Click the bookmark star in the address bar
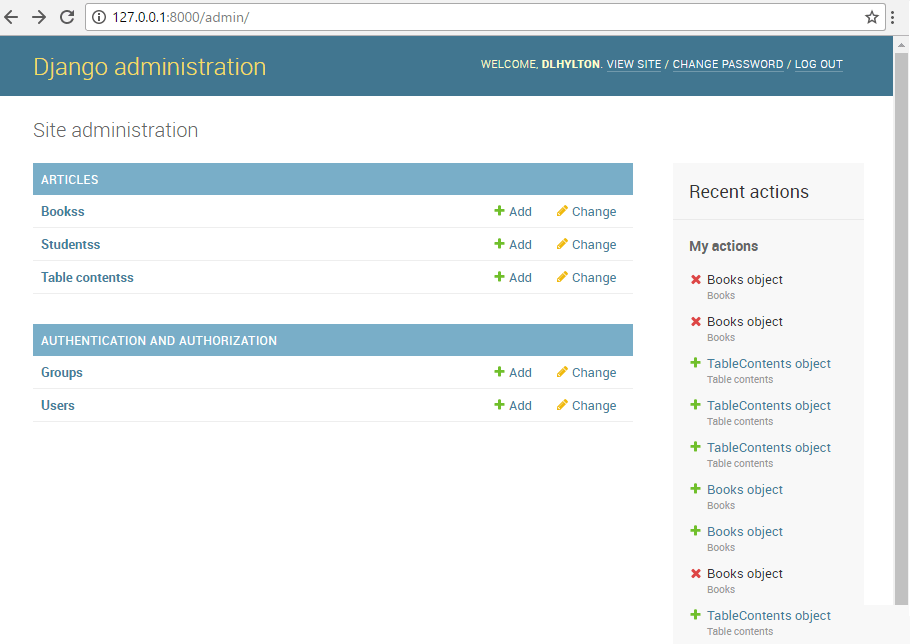 873,16
